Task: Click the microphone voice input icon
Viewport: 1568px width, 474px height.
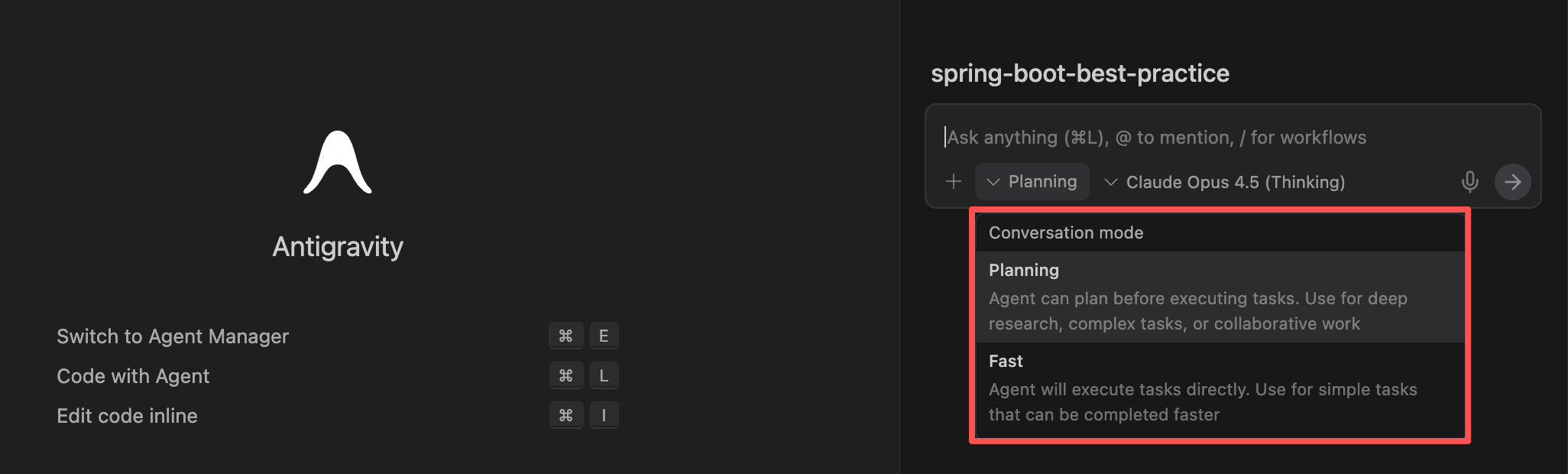Action: pos(1469,182)
